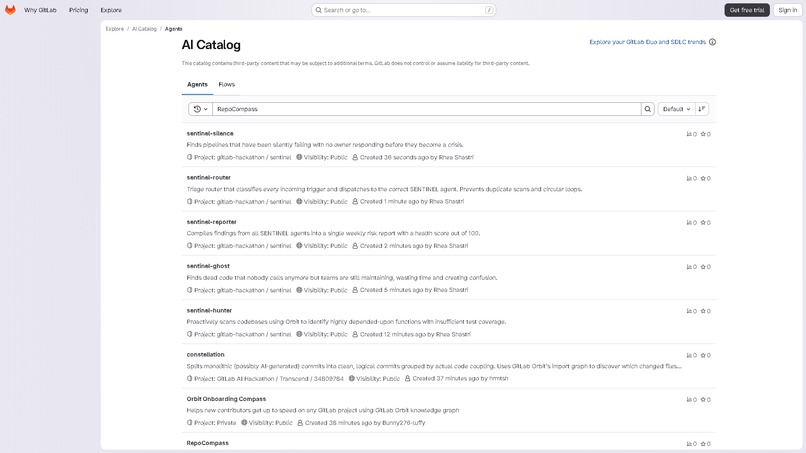Click the star icon on Orbit Onboarding Compass
The height and width of the screenshot is (453, 806).
pos(703,400)
